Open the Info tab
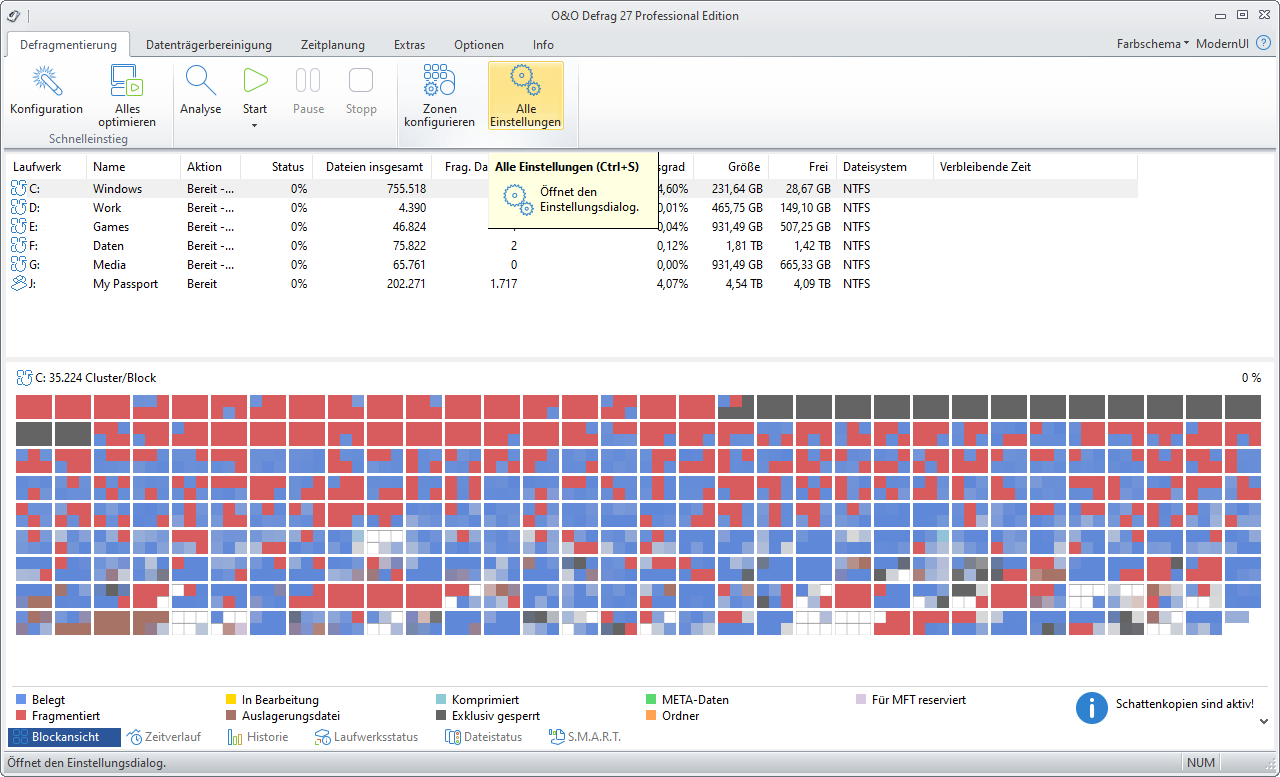The width and height of the screenshot is (1280, 777). [543, 45]
